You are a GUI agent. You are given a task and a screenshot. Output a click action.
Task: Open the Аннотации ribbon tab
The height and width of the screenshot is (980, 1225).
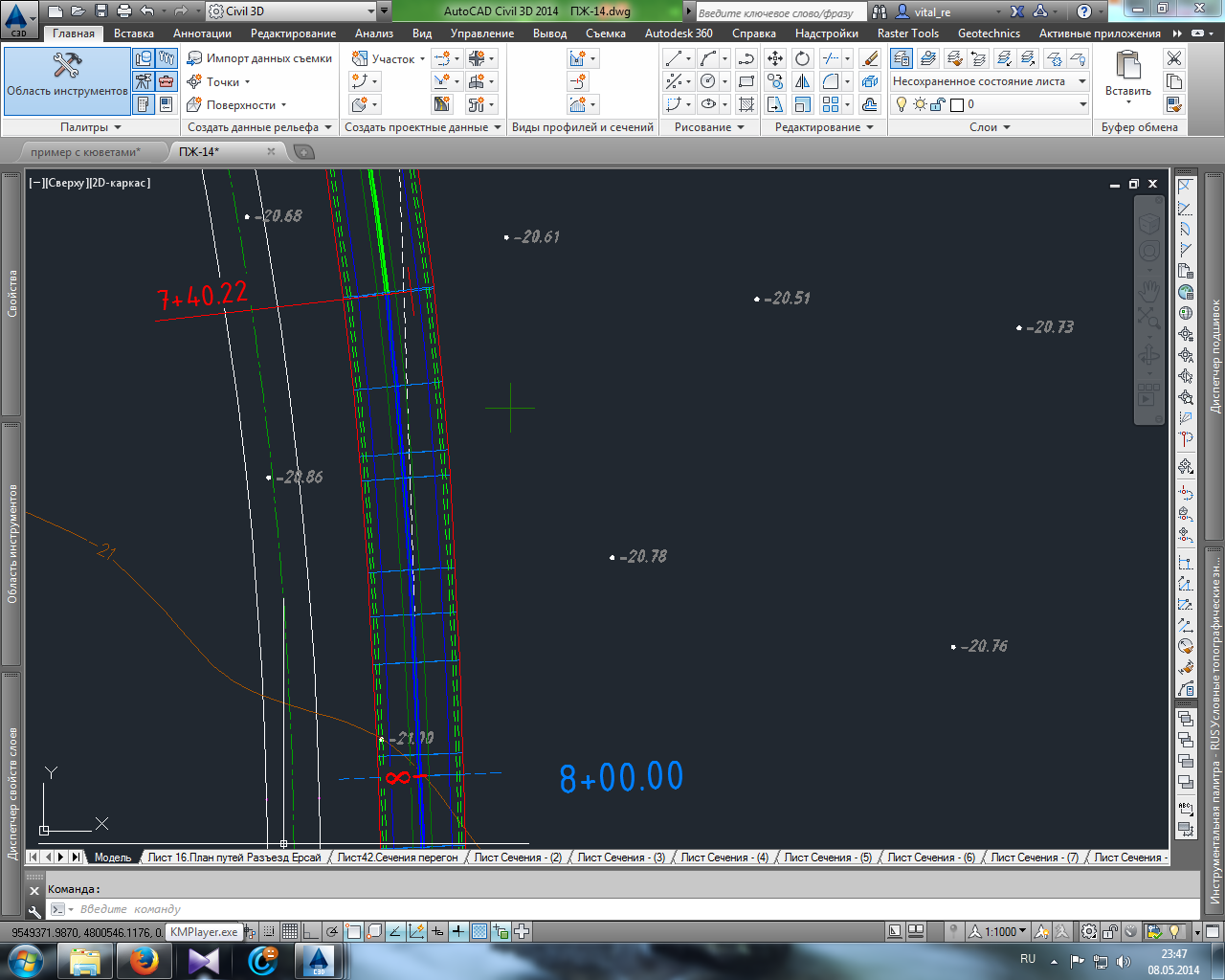tap(202, 33)
